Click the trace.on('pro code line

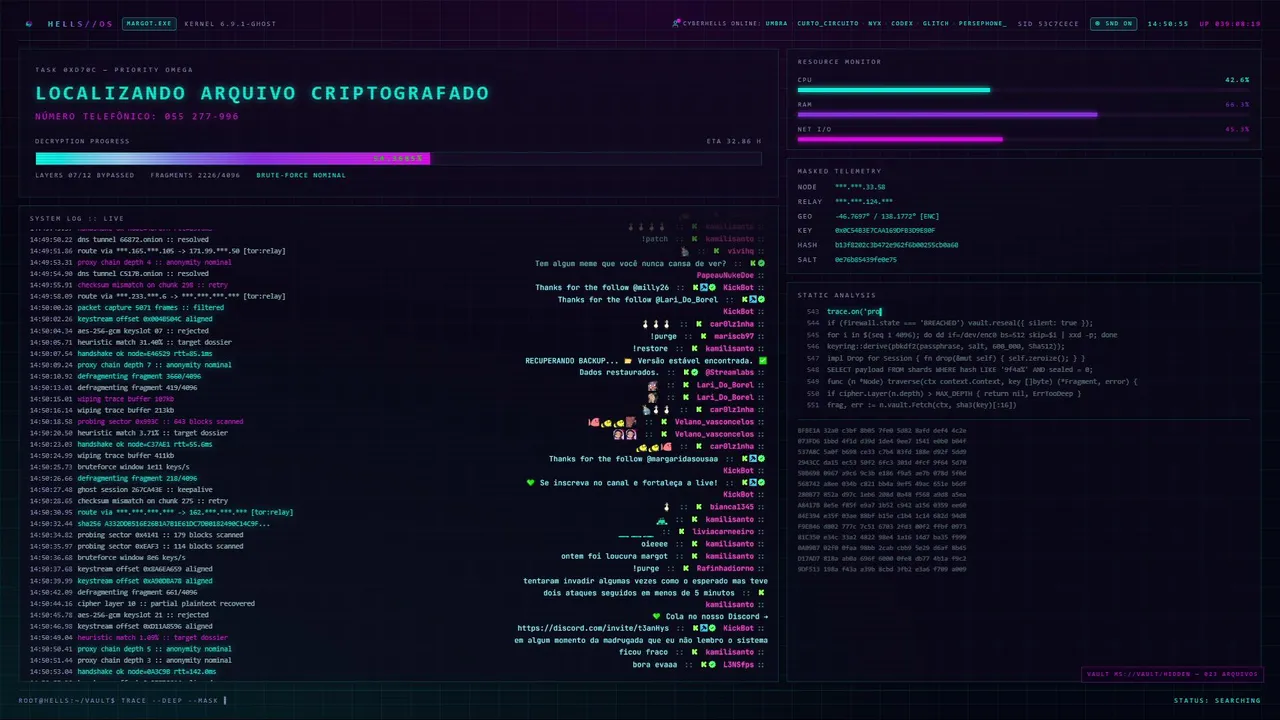coord(854,311)
